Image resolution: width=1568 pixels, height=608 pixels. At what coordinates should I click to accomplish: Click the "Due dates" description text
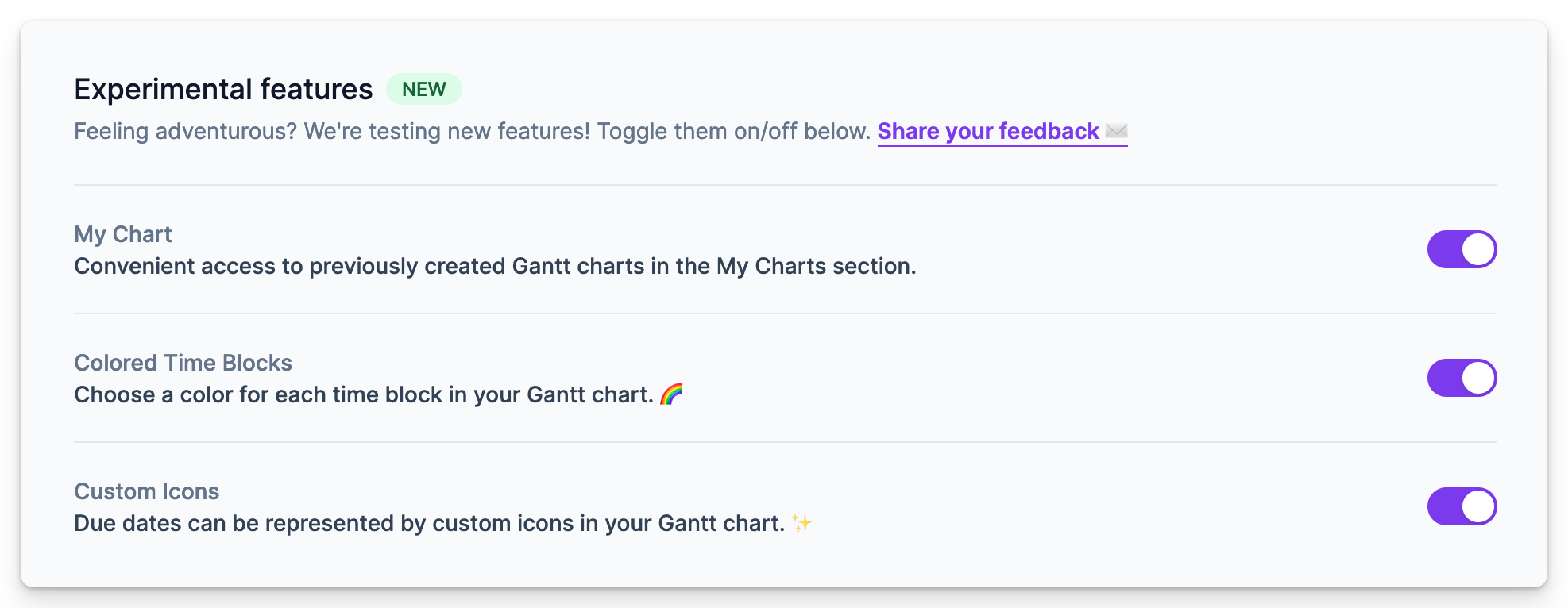(429, 523)
